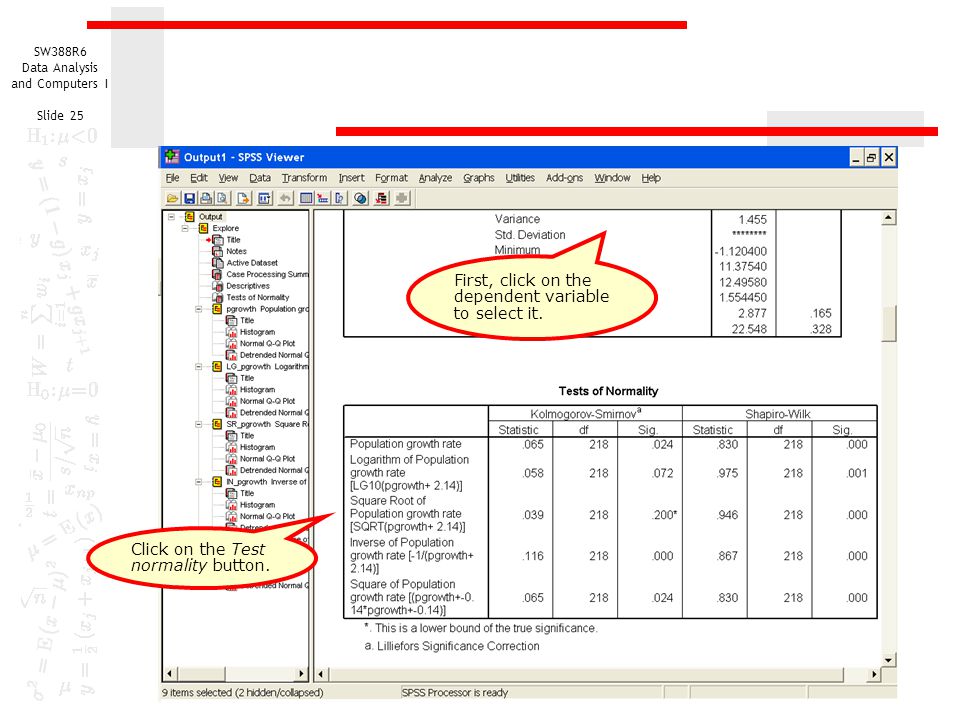Open the Insert menu
Image resolution: width=960 pixels, height=720 pixels.
pyautogui.click(x=351, y=178)
